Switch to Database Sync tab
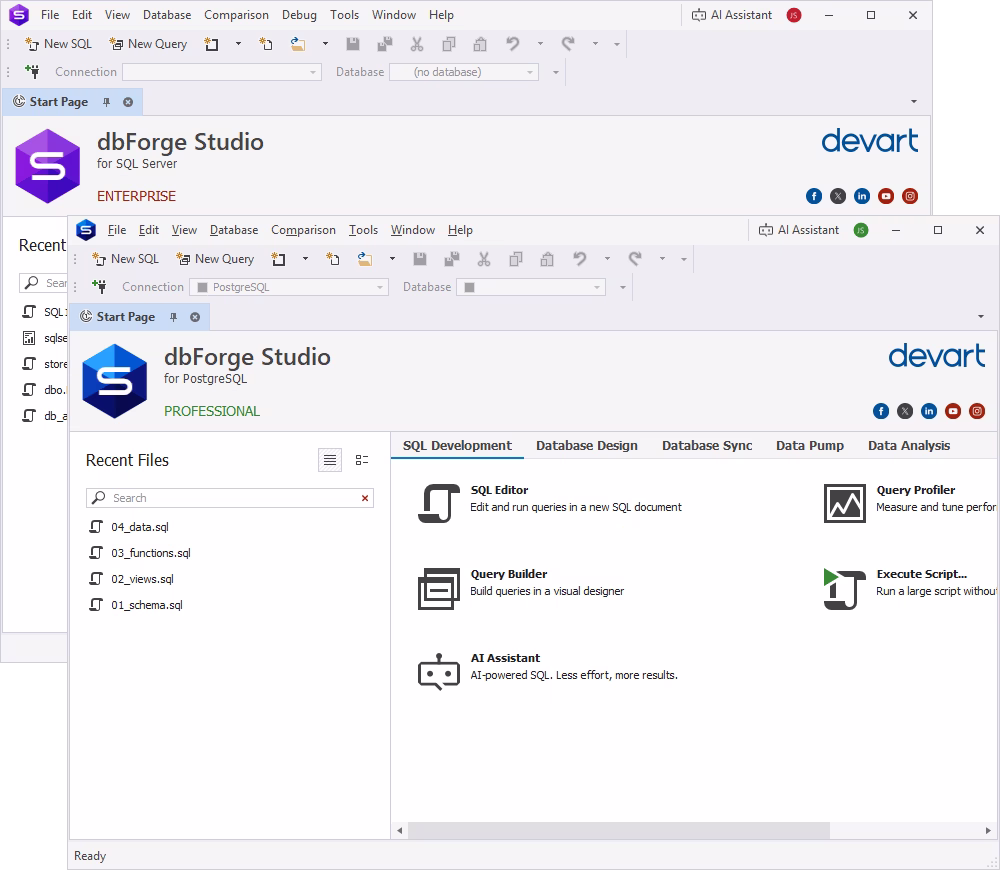 pyautogui.click(x=707, y=446)
